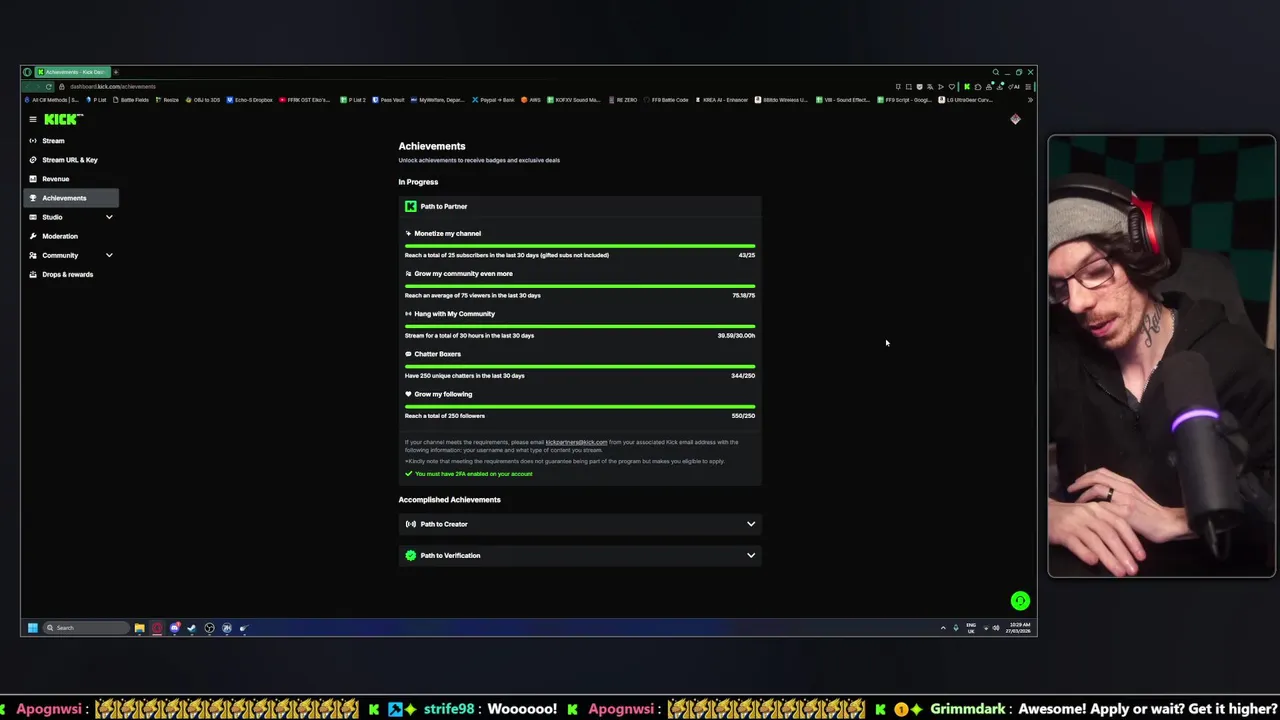1280x720 pixels.
Task: Click the heart favorites icon in browser toolbar
Action: pos(951,87)
